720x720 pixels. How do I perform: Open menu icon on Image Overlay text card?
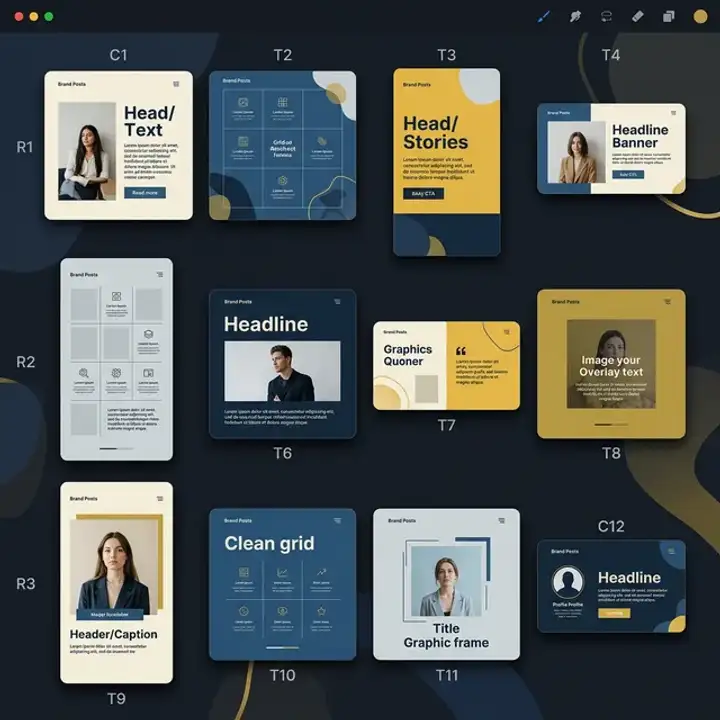tap(667, 302)
